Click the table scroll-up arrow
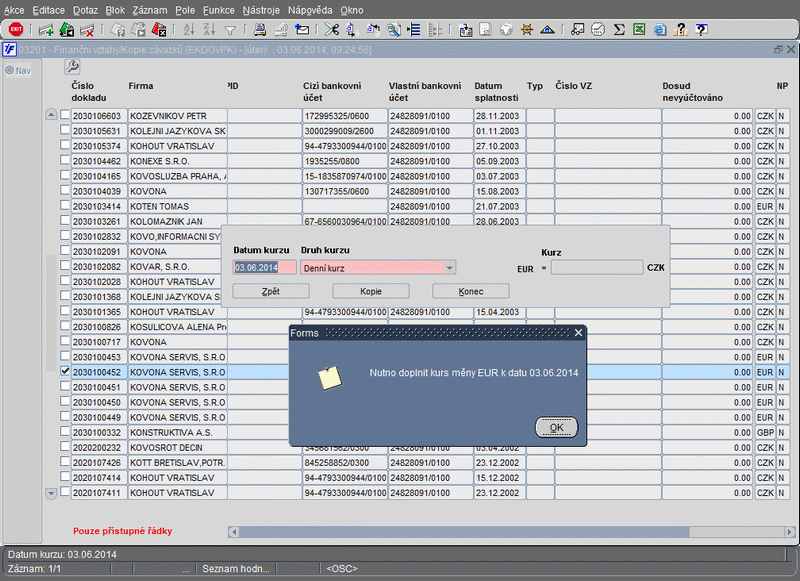Screen dimensions: 800x581 [51, 115]
